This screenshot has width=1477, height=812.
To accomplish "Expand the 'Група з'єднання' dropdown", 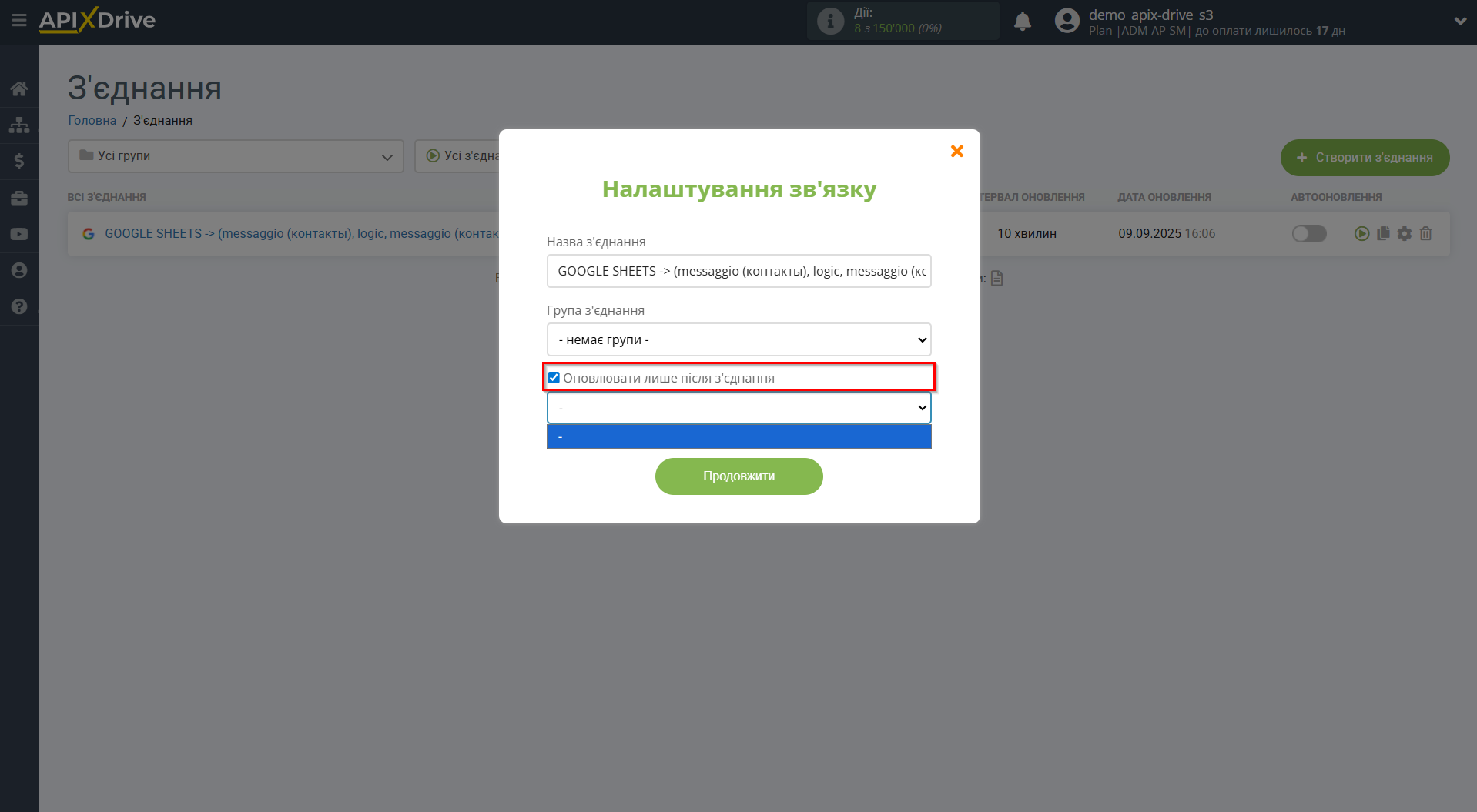I will tap(738, 339).
